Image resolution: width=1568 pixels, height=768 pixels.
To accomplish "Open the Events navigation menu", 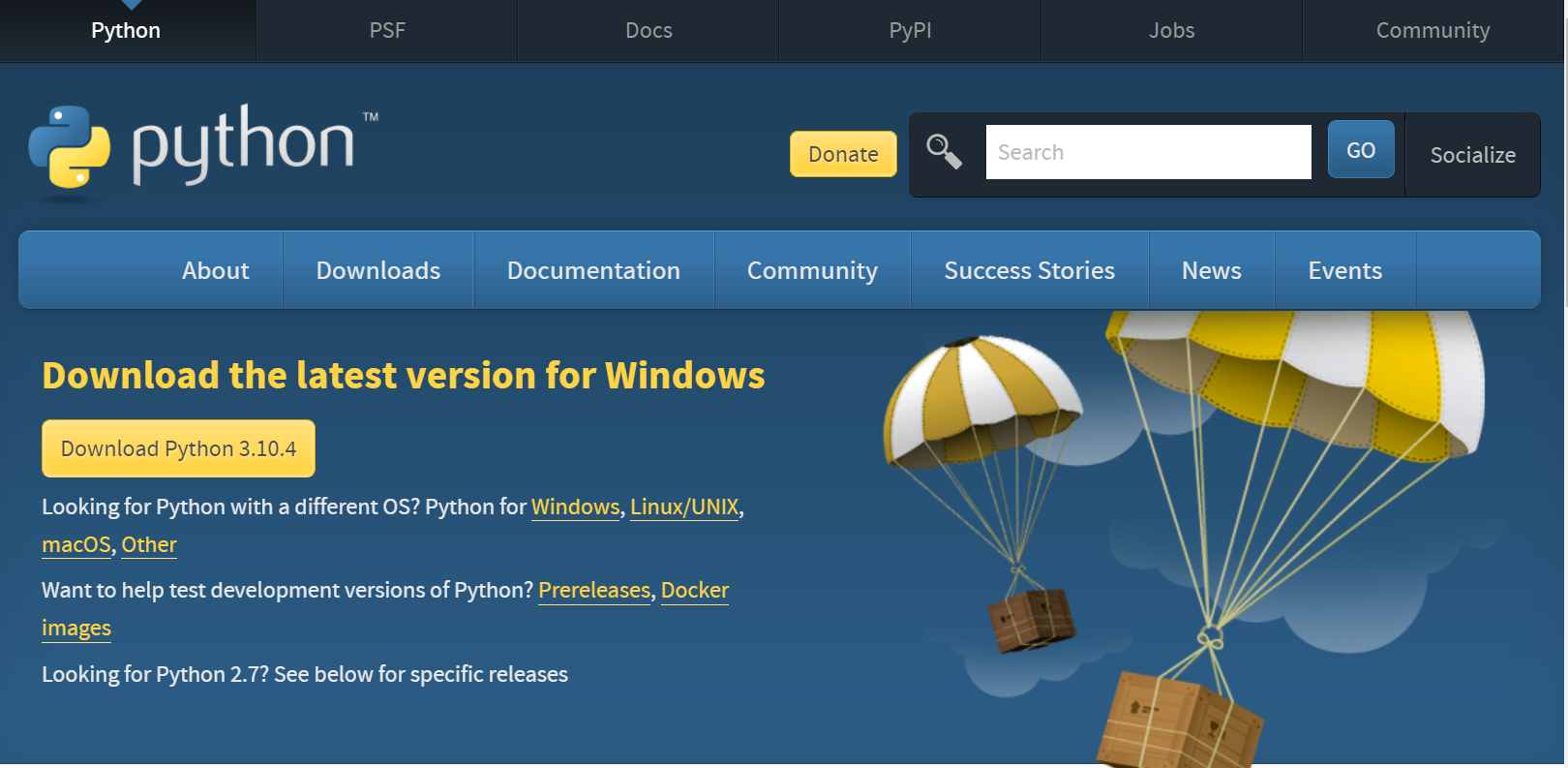I will (1345, 270).
